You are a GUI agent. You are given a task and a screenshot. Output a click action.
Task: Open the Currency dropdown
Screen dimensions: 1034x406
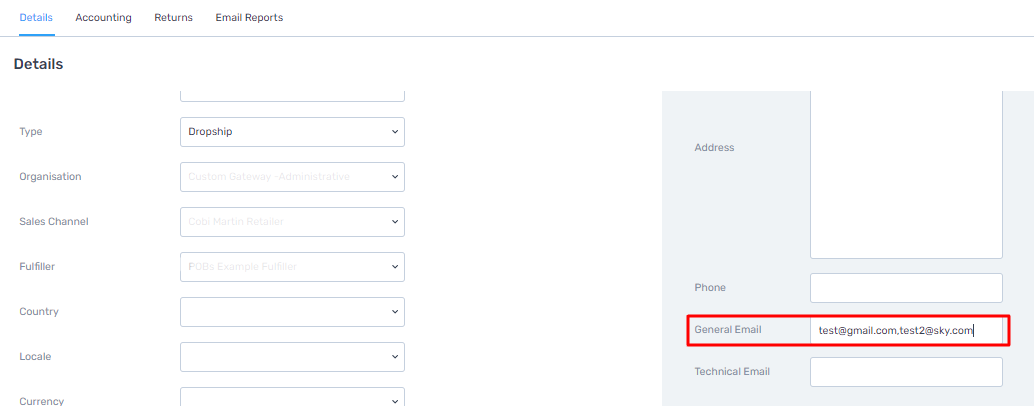click(292, 397)
